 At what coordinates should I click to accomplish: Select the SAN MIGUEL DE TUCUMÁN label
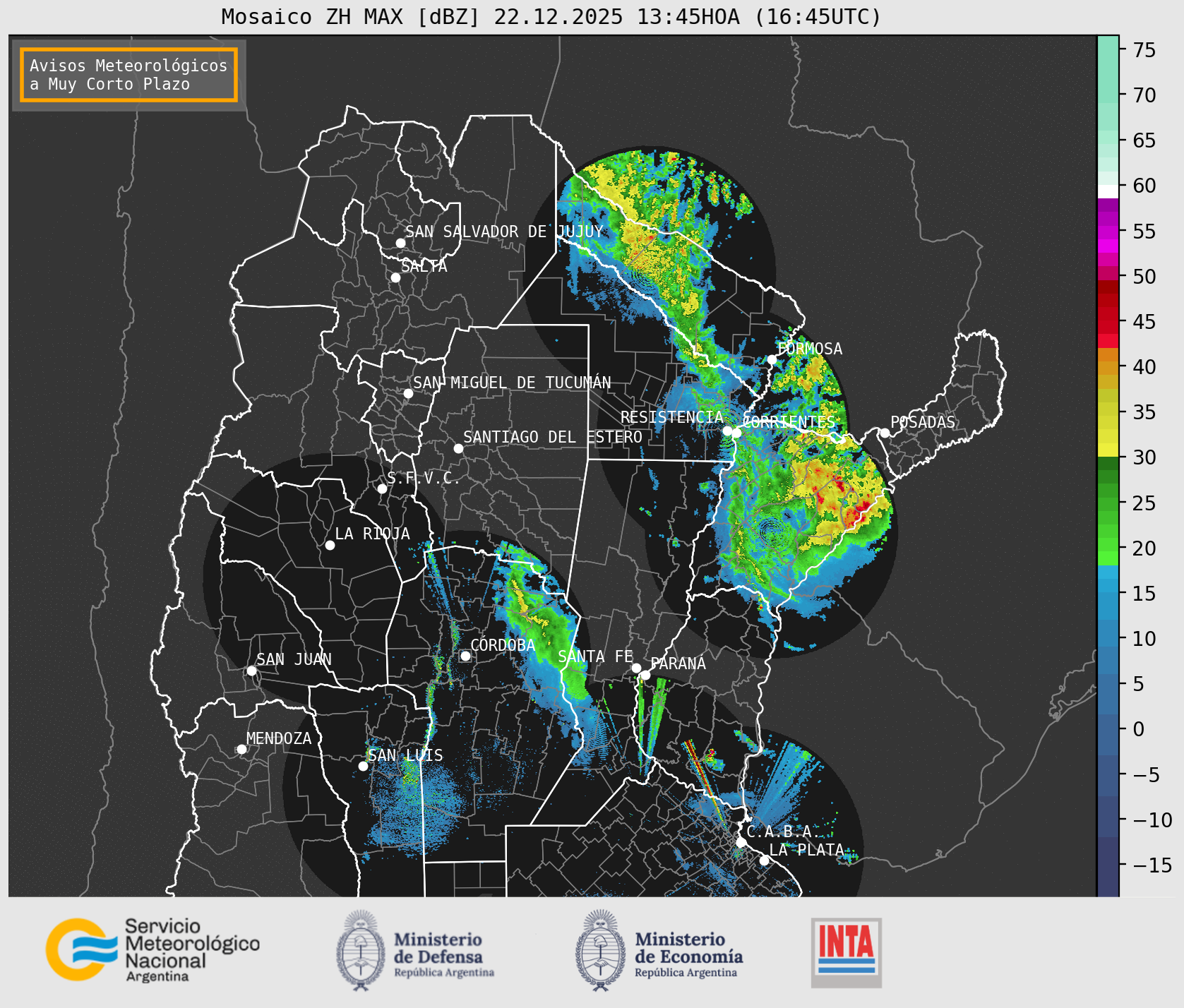(x=512, y=383)
